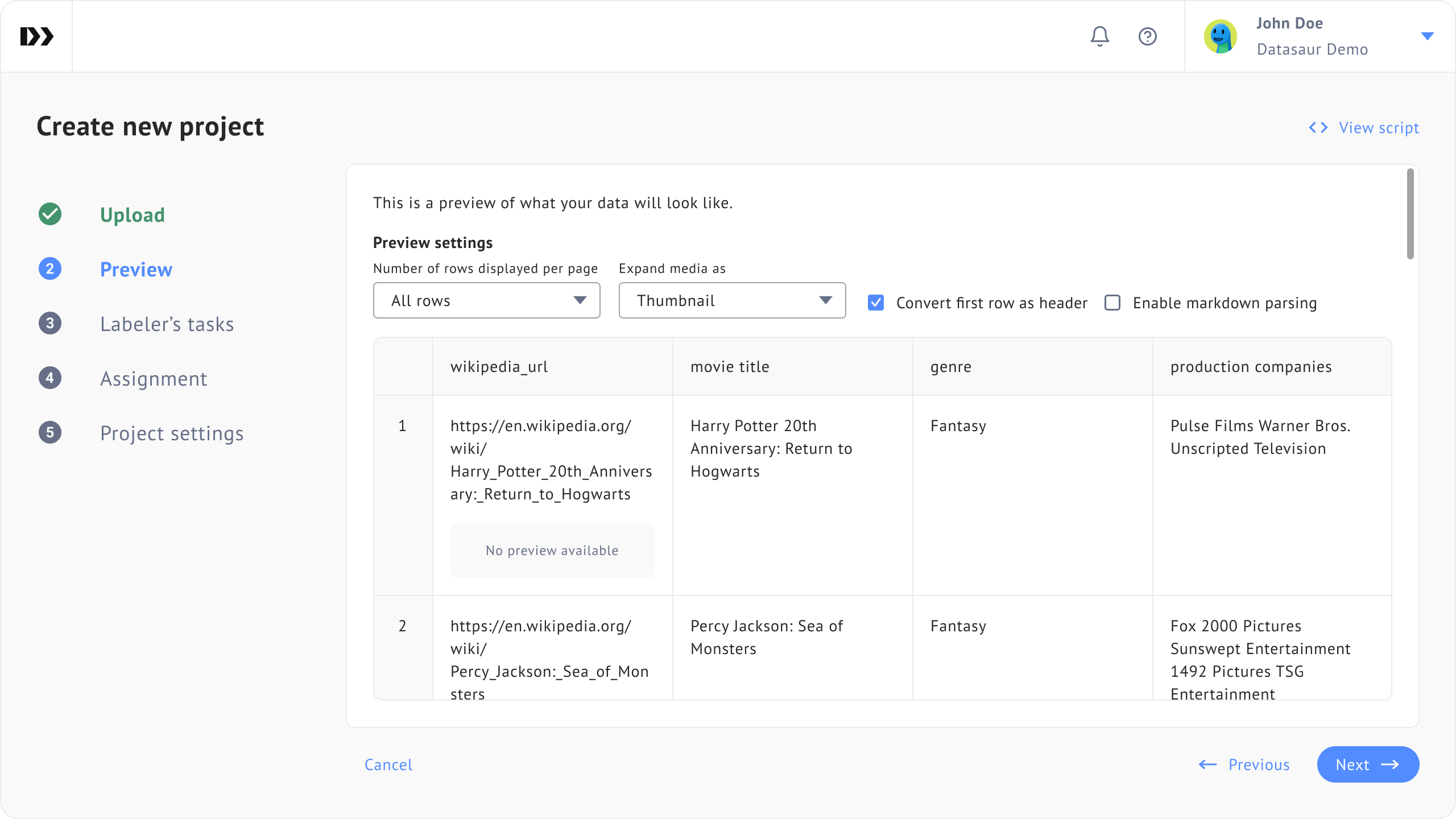Go to Labeler's tasks step
This screenshot has width=1456, height=819.
point(167,324)
